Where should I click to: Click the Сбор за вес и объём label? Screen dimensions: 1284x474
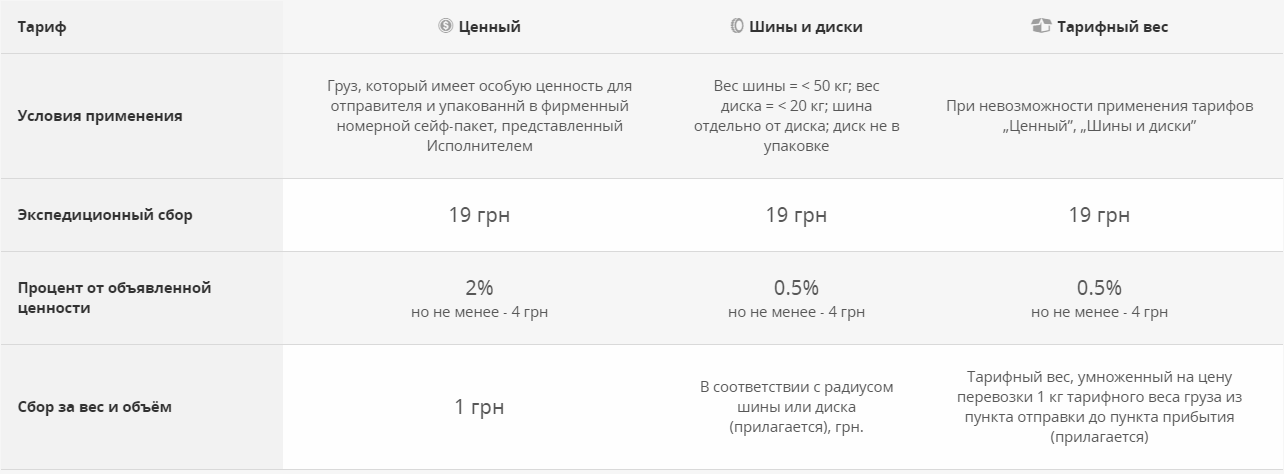pyautogui.click(x=95, y=408)
